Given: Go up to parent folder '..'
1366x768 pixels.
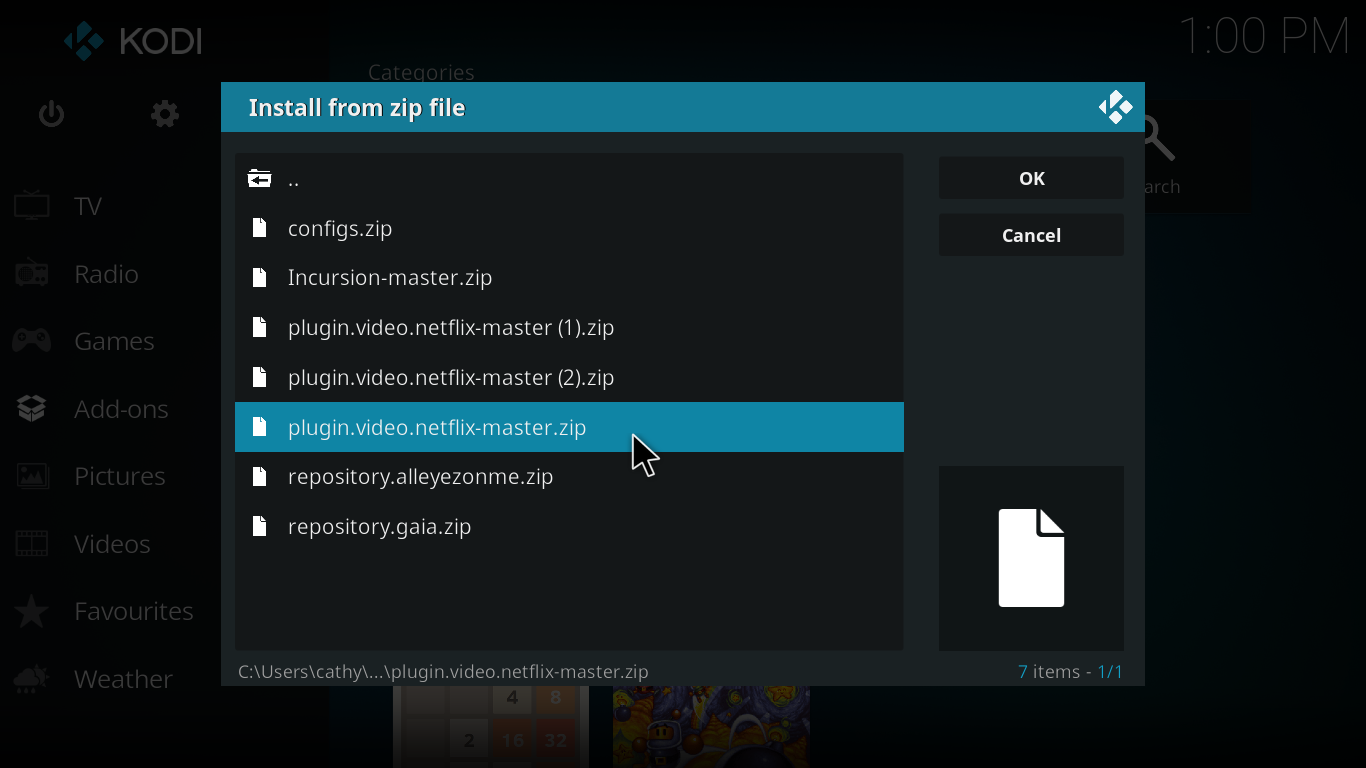Looking at the screenshot, I should click(x=569, y=179).
